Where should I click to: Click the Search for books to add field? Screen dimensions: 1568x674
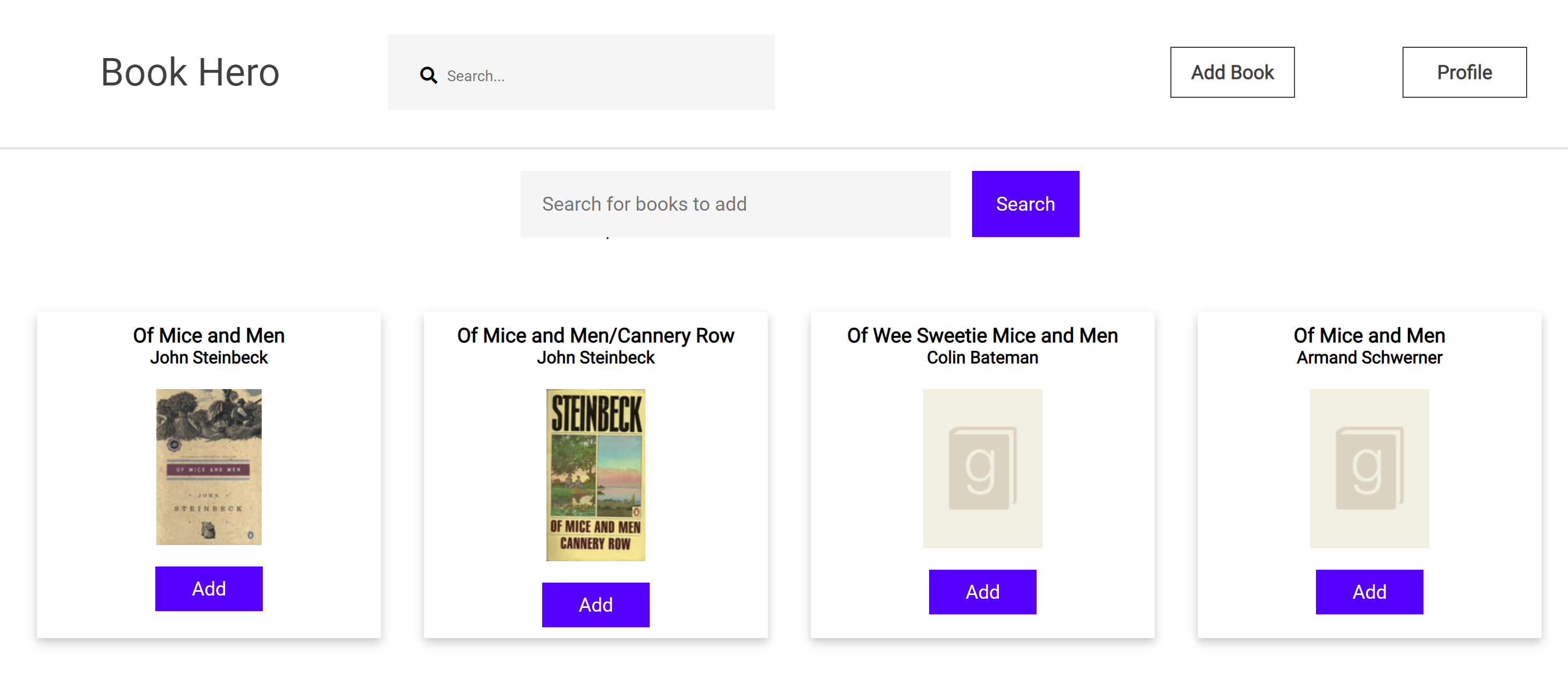(735, 204)
